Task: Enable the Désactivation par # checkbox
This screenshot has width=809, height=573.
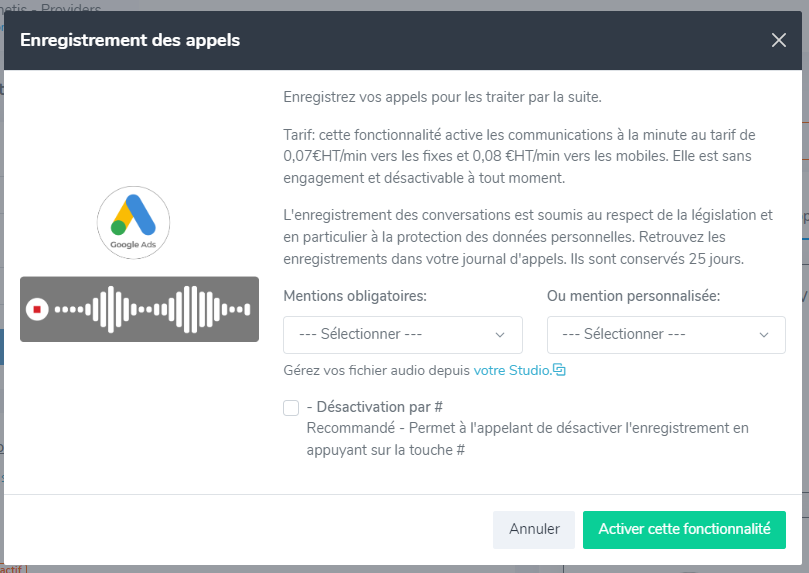Action: tap(291, 408)
